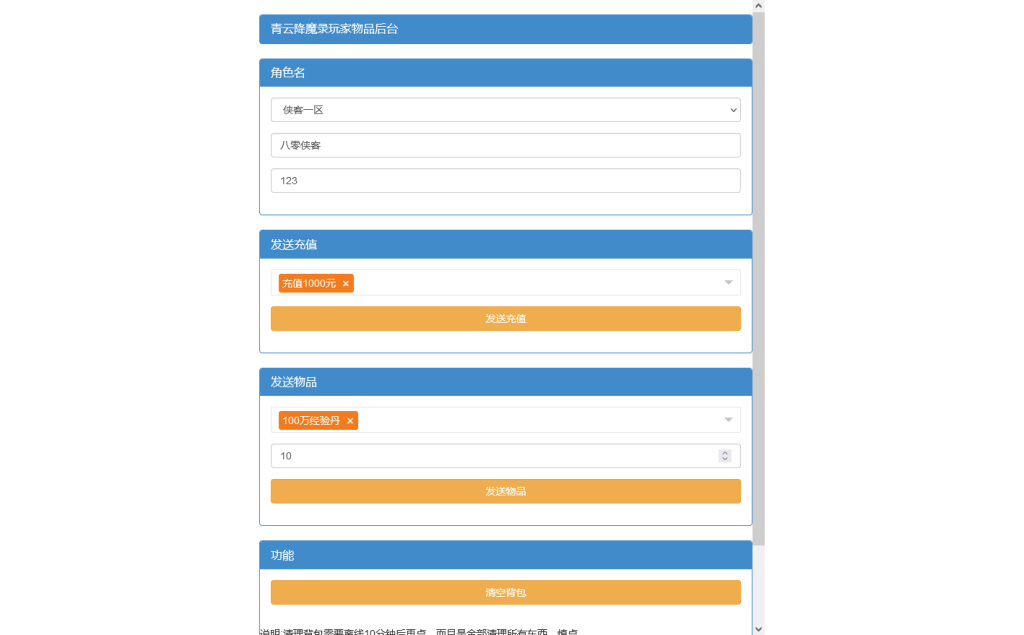The width and height of the screenshot is (1024, 635).
Task: Remove the 充值1000元 tag
Action: point(345,283)
